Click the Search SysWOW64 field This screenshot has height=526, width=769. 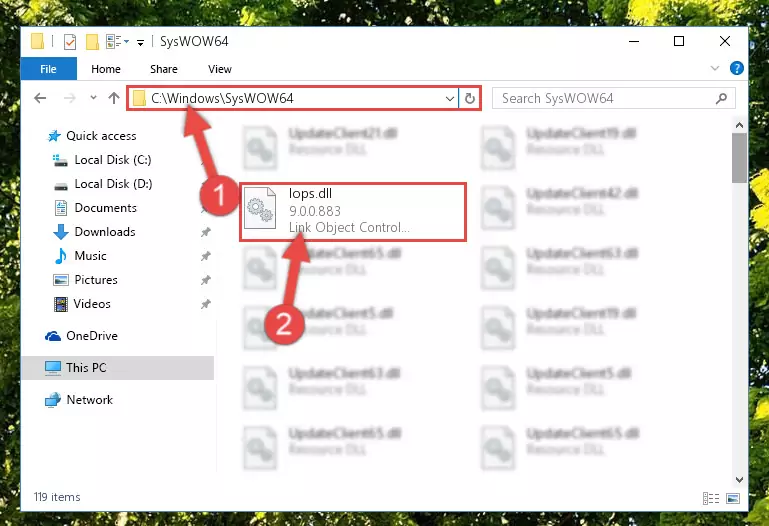tap(614, 99)
